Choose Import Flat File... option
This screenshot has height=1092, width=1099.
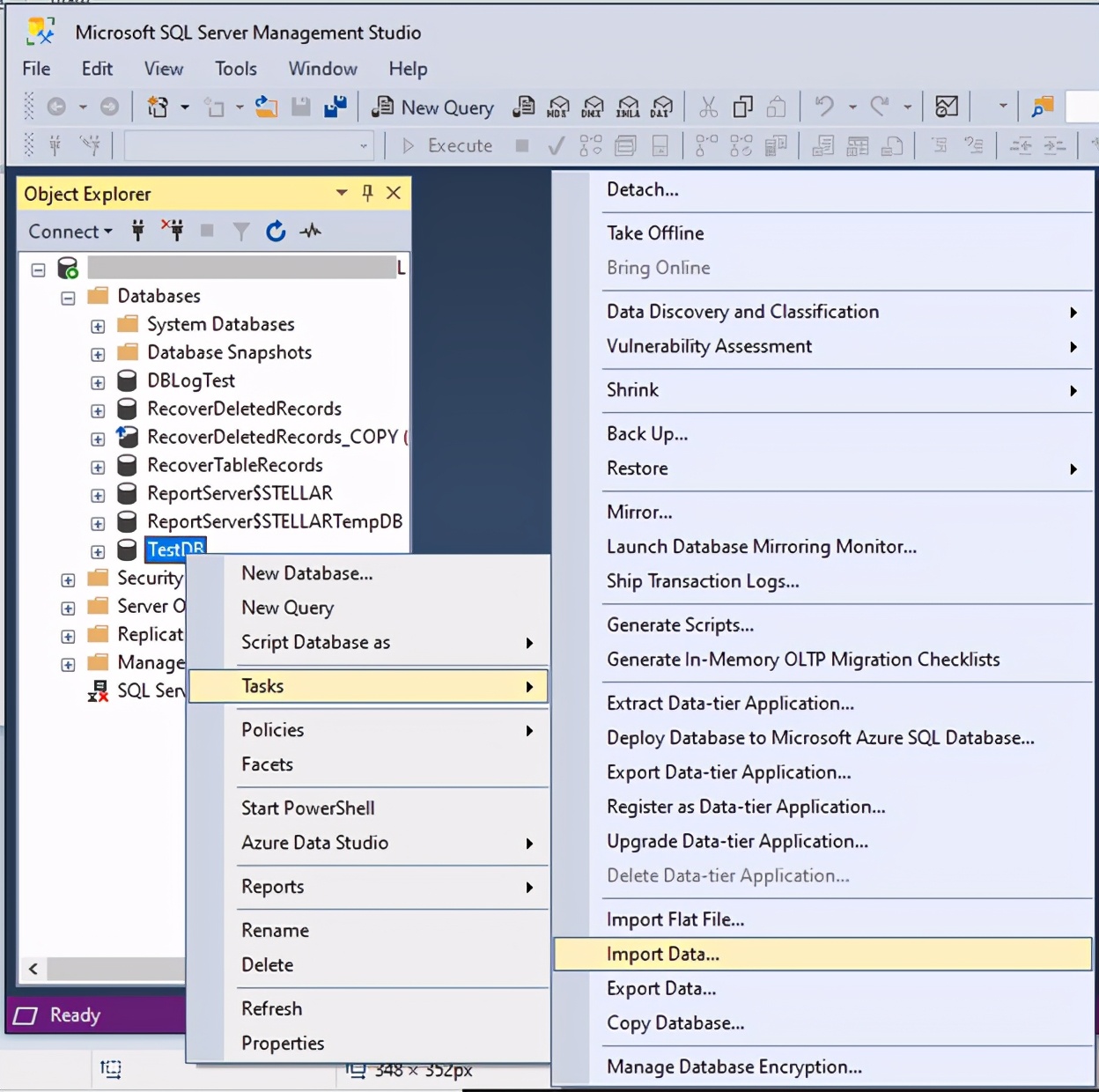click(822, 920)
